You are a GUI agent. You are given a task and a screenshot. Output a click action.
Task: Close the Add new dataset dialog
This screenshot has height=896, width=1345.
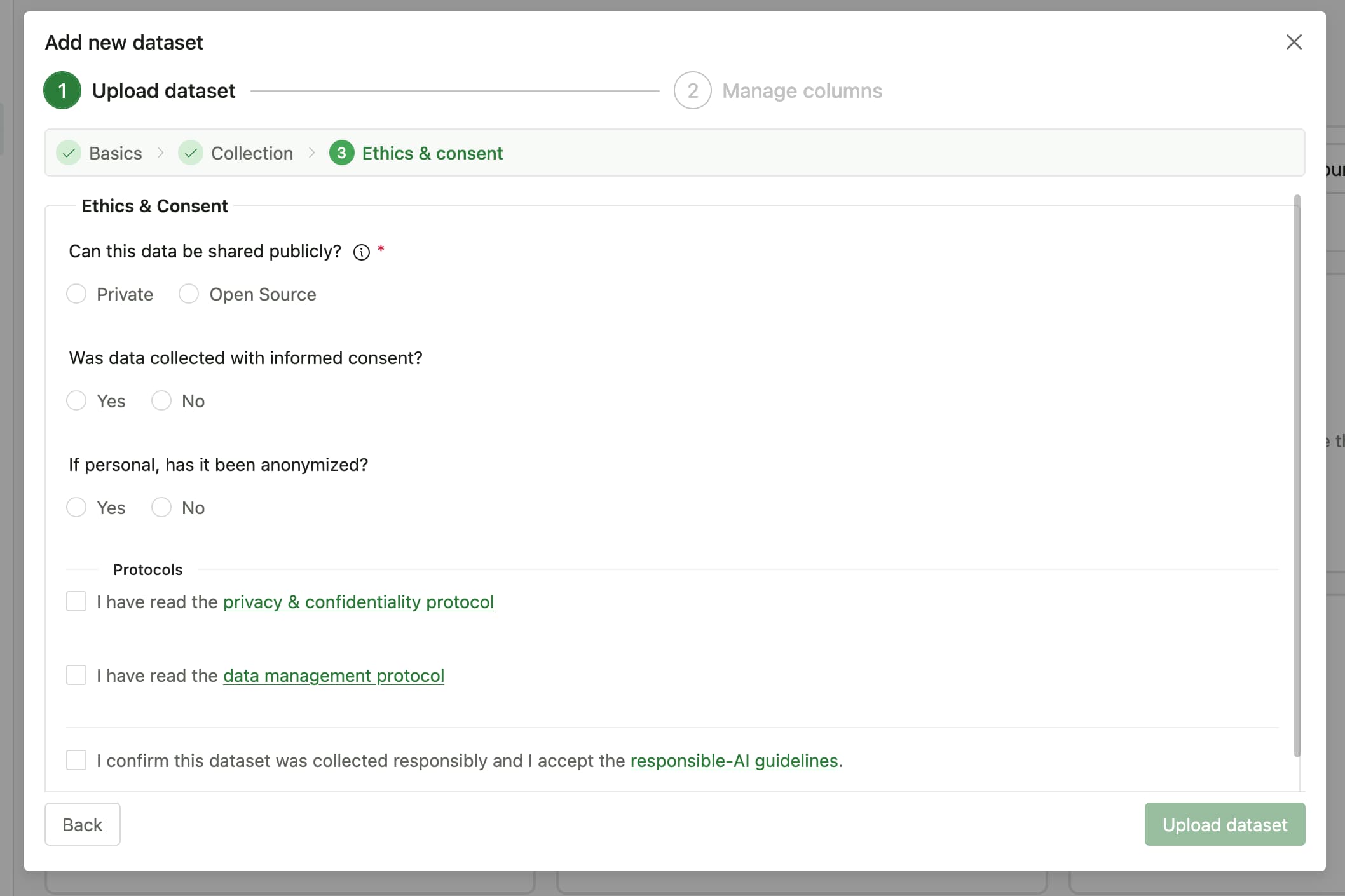[1294, 42]
